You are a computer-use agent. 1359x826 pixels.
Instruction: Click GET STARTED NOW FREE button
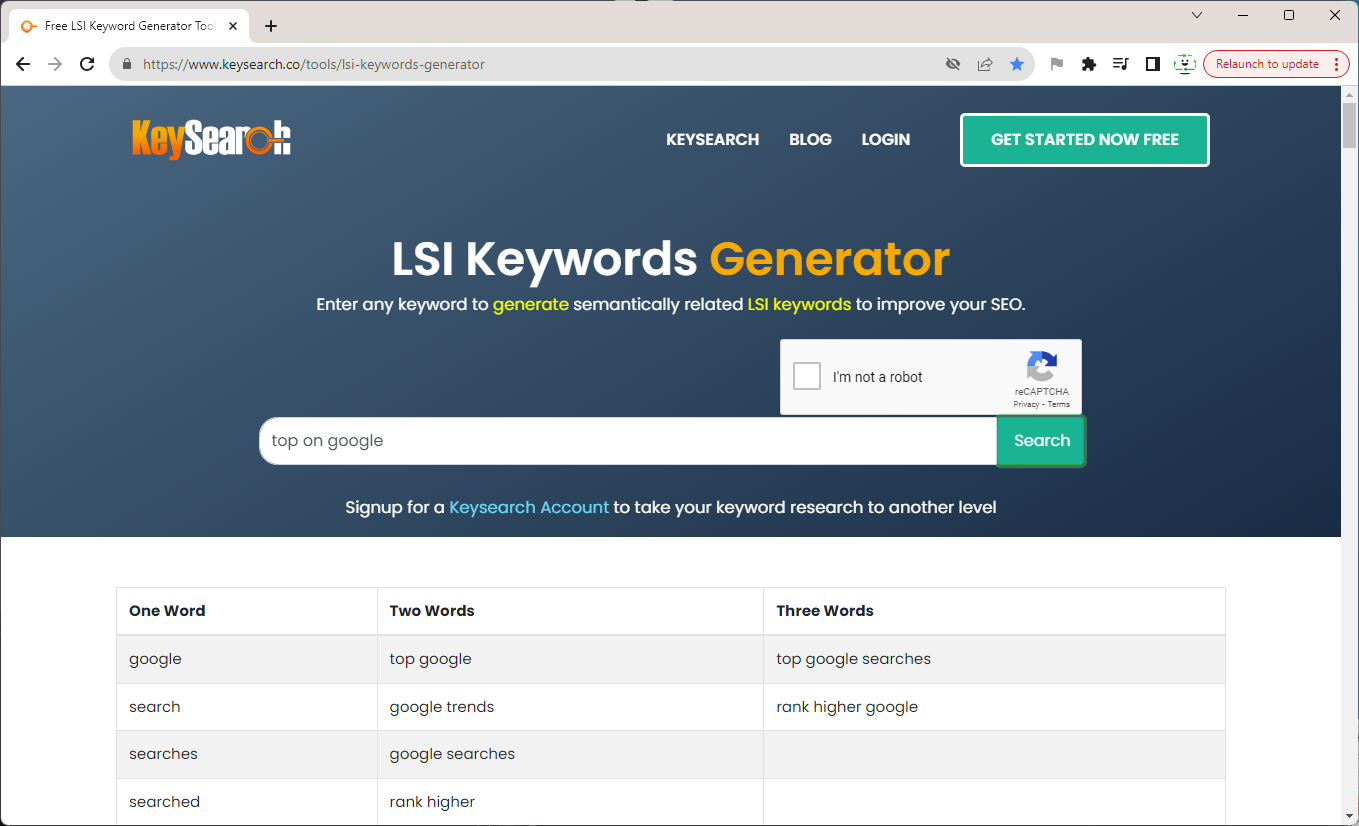[x=1085, y=140]
